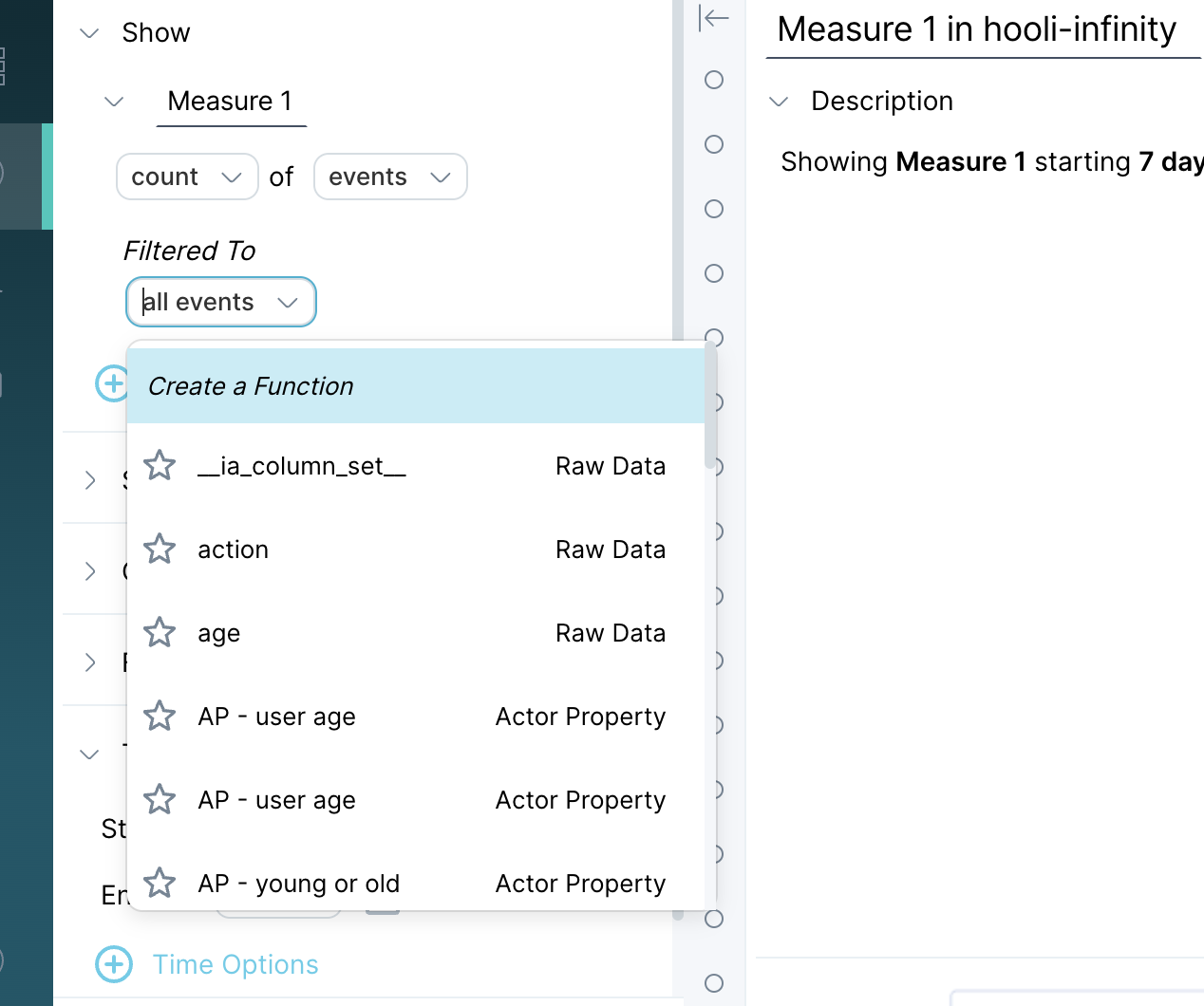Image resolution: width=1204 pixels, height=1006 pixels.
Task: Open Time Options link
Action: pyautogui.click(x=235, y=964)
